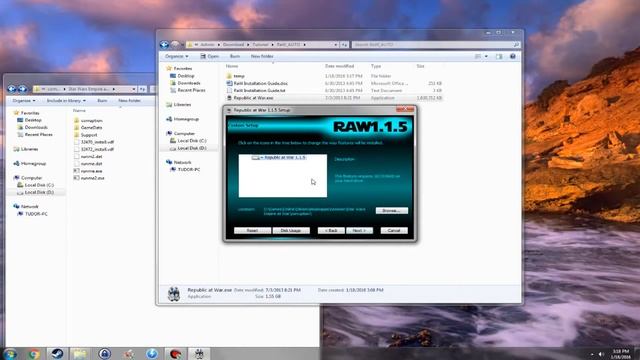Screen dimensions: 640x360
Task: Select the temp folder icon in the front Explorer window
Action: (229, 76)
